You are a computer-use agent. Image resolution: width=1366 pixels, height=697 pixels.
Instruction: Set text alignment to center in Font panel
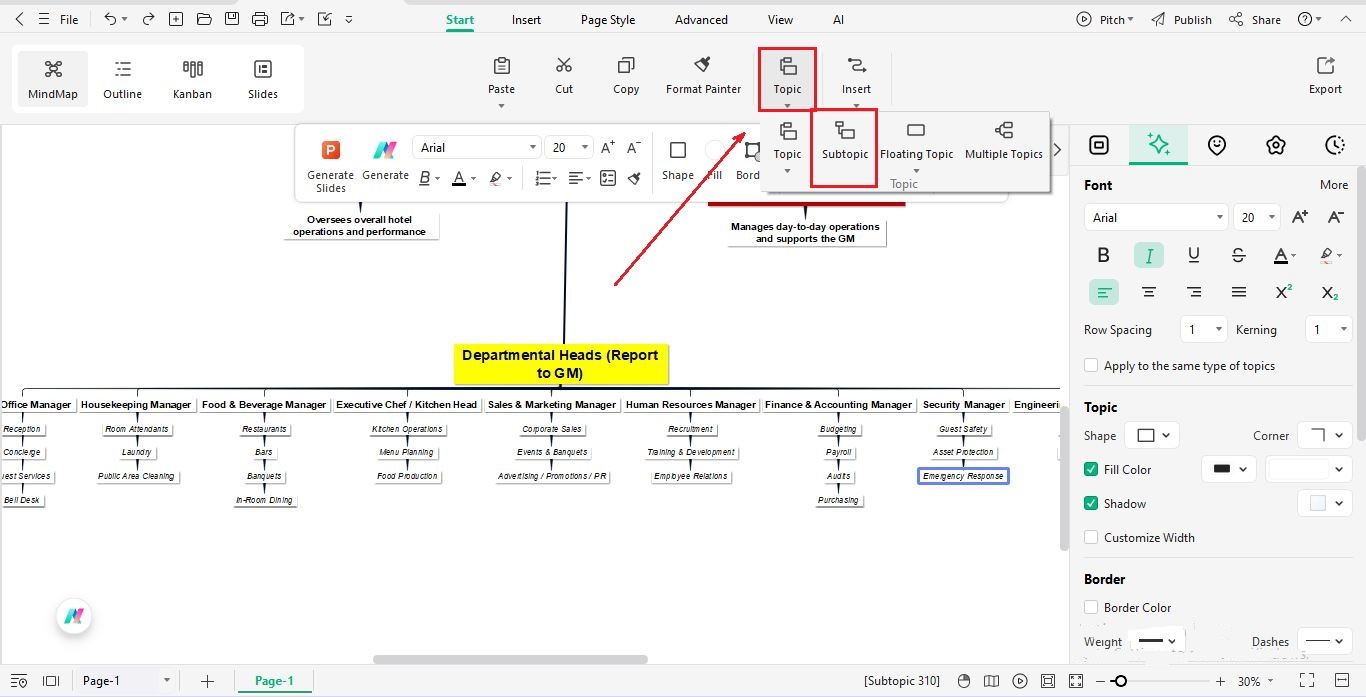pyautogui.click(x=1148, y=292)
